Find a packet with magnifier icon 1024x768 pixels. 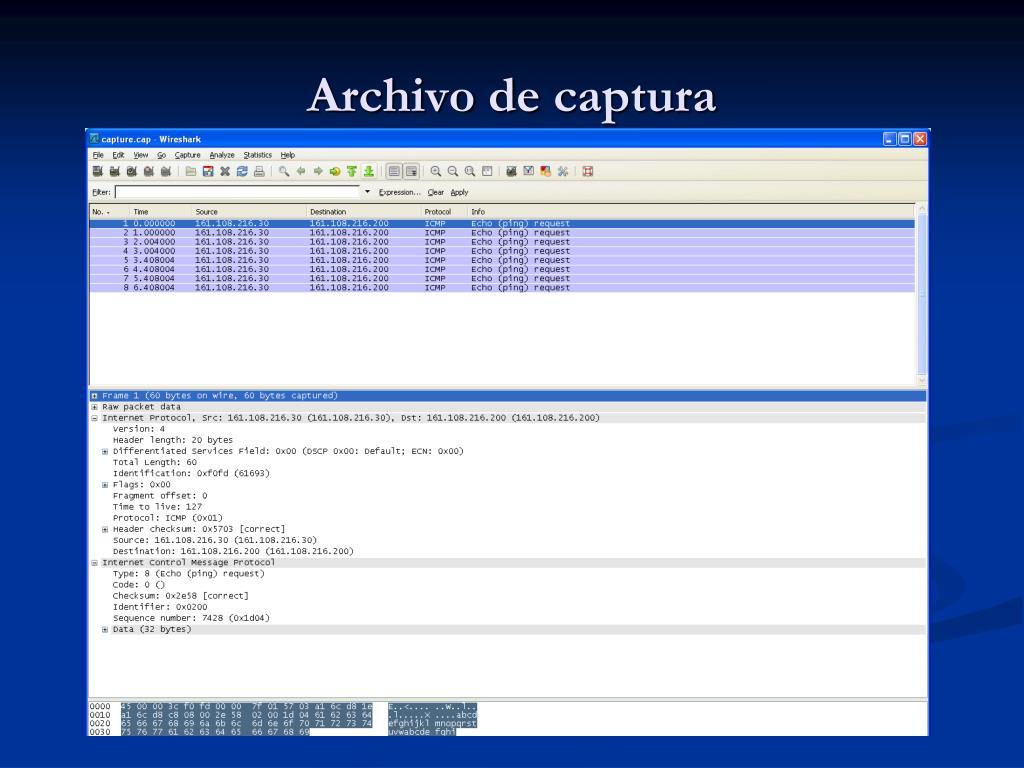point(284,171)
